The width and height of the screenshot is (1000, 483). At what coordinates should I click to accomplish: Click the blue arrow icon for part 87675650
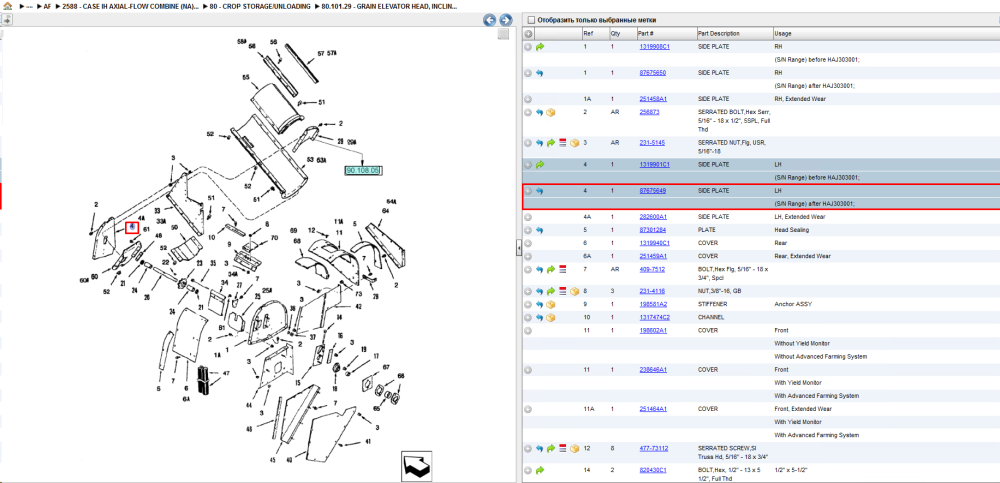point(540,73)
